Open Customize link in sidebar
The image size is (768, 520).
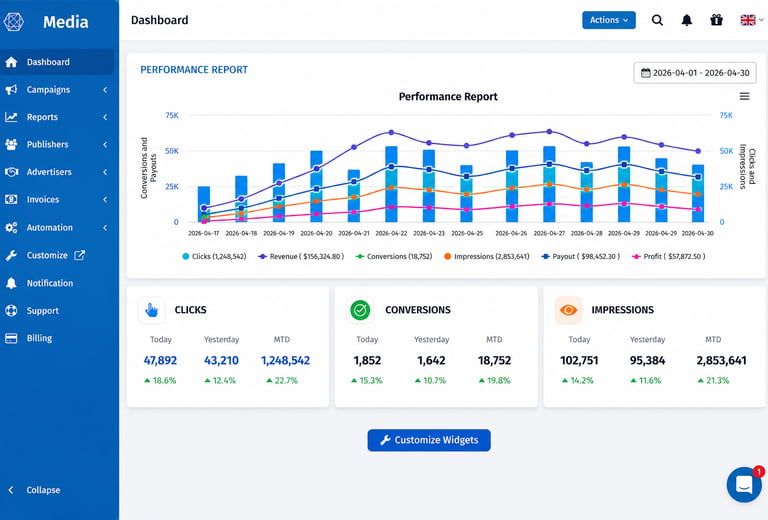point(57,255)
